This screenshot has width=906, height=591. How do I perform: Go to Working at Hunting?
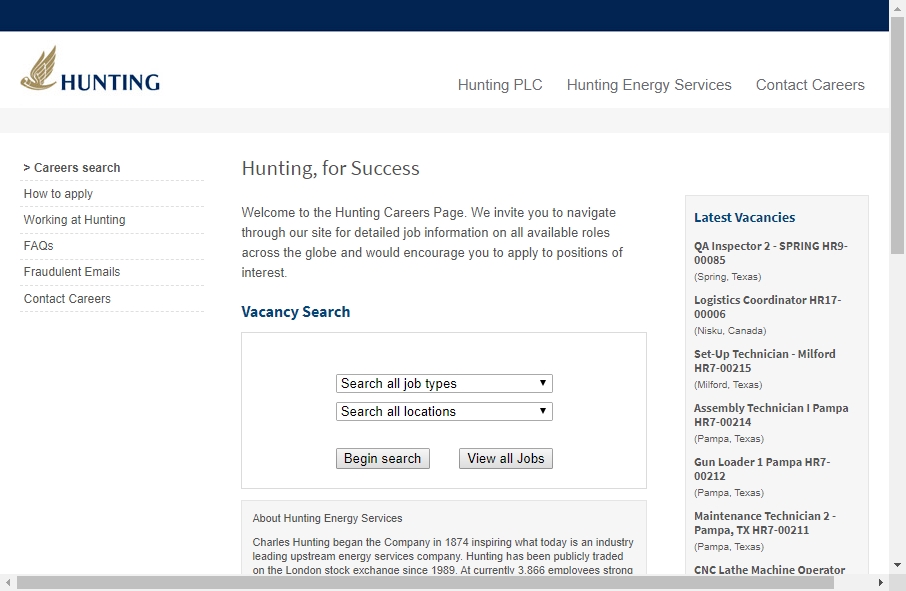[74, 220]
